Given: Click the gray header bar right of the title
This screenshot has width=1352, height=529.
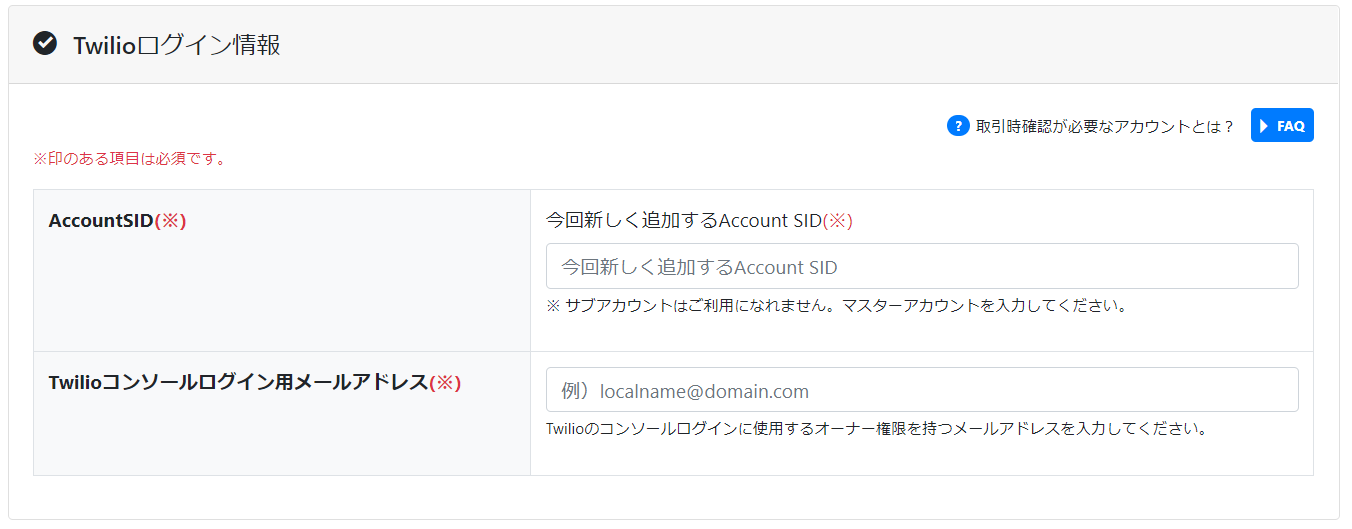Looking at the screenshot, I should (800, 44).
